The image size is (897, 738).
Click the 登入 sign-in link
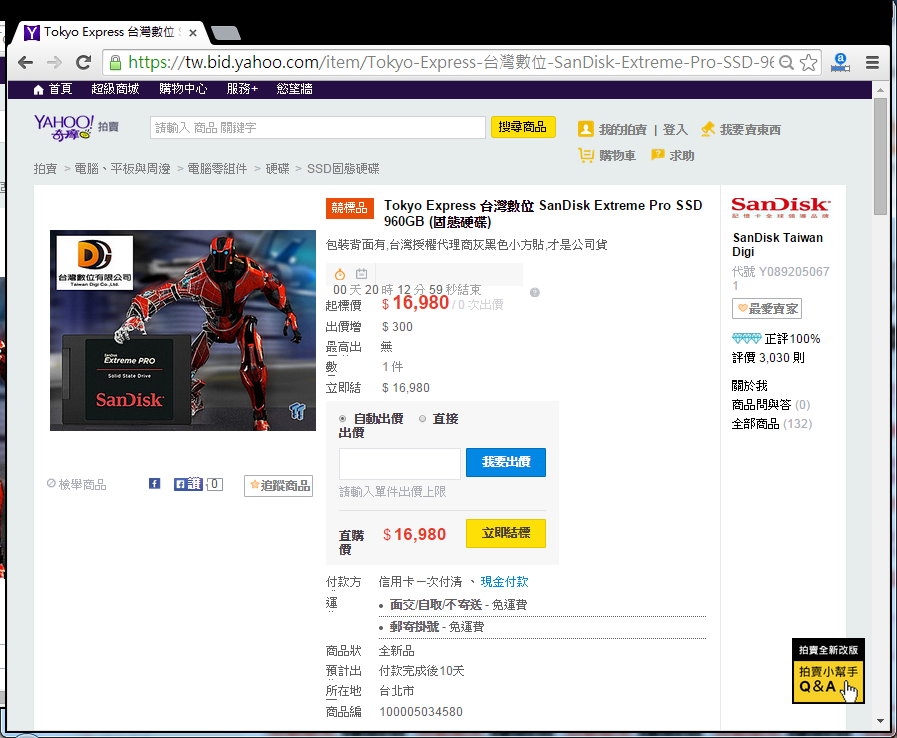(x=675, y=130)
